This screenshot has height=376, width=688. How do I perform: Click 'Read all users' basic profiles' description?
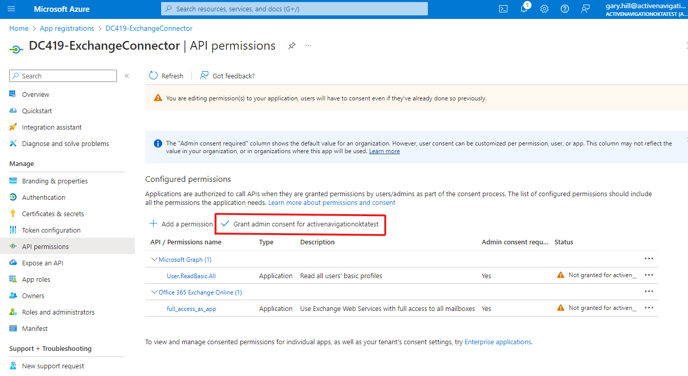(341, 276)
